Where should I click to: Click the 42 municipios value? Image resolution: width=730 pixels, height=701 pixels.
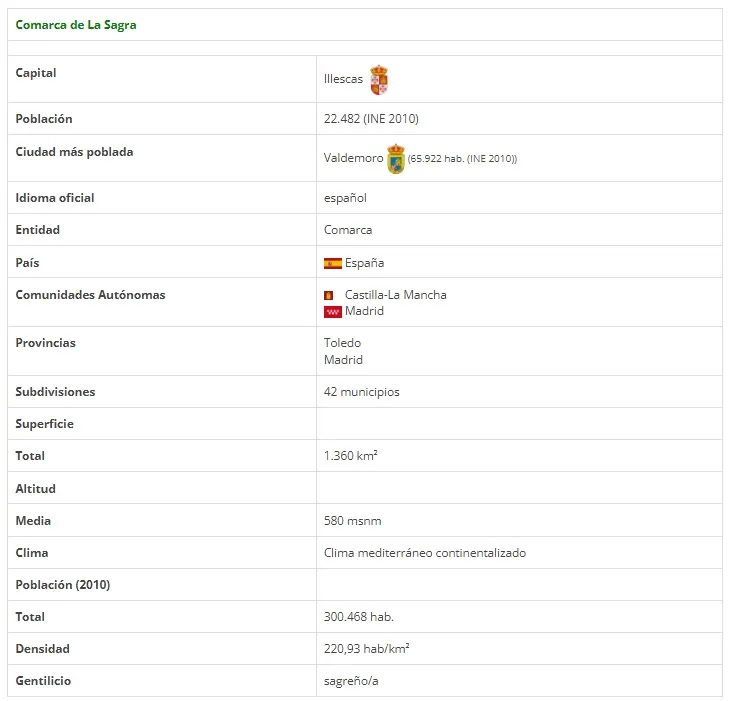pyautogui.click(x=362, y=392)
